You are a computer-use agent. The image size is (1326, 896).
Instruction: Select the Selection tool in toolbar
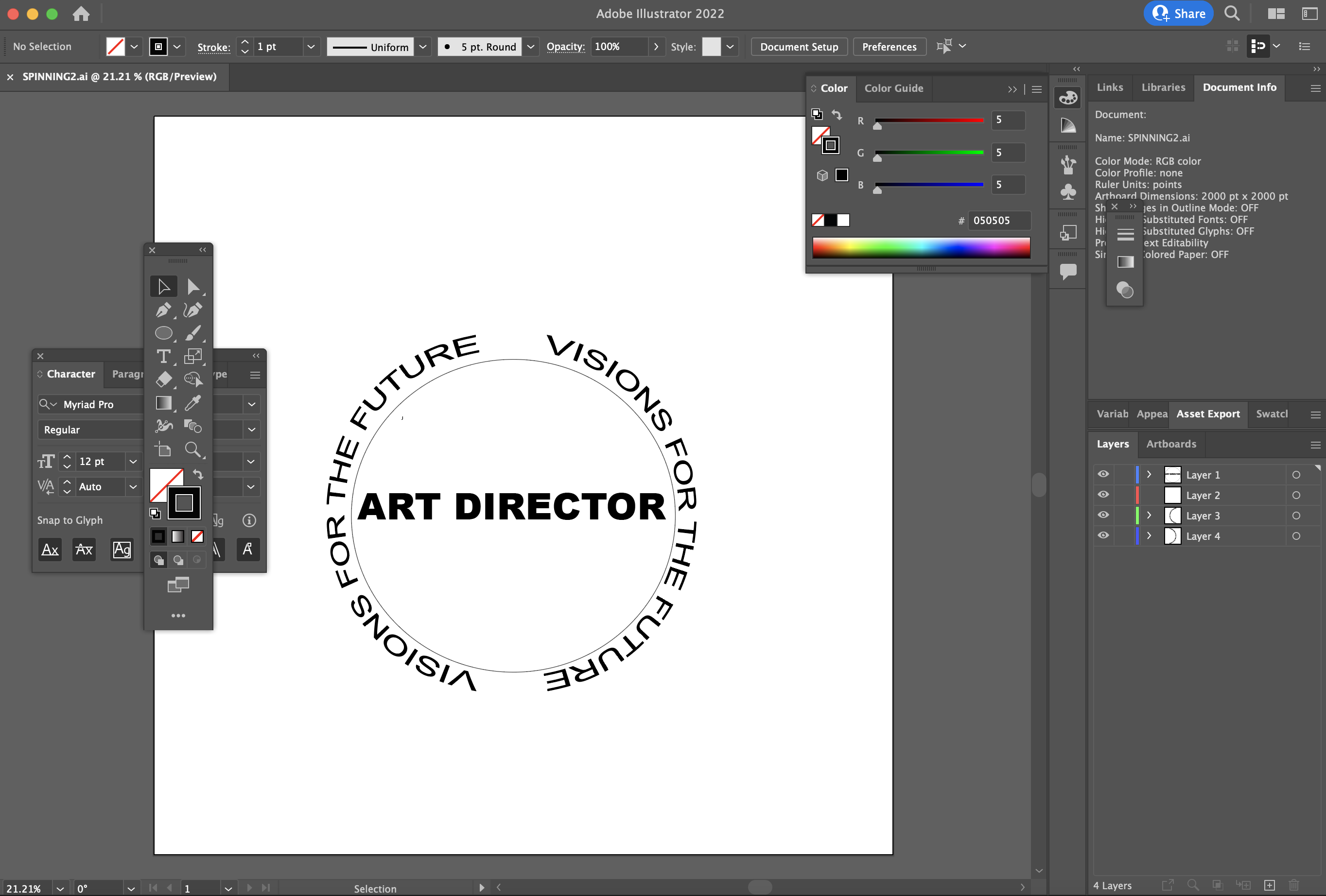pos(162,286)
